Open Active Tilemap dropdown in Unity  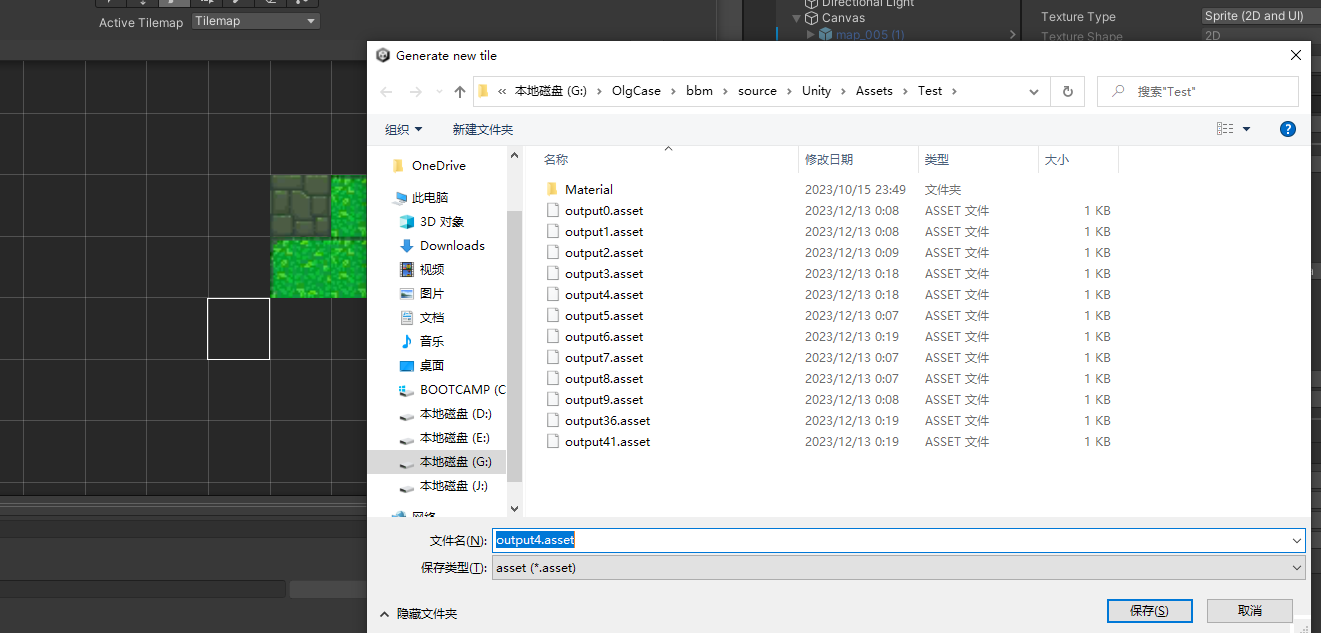click(255, 21)
